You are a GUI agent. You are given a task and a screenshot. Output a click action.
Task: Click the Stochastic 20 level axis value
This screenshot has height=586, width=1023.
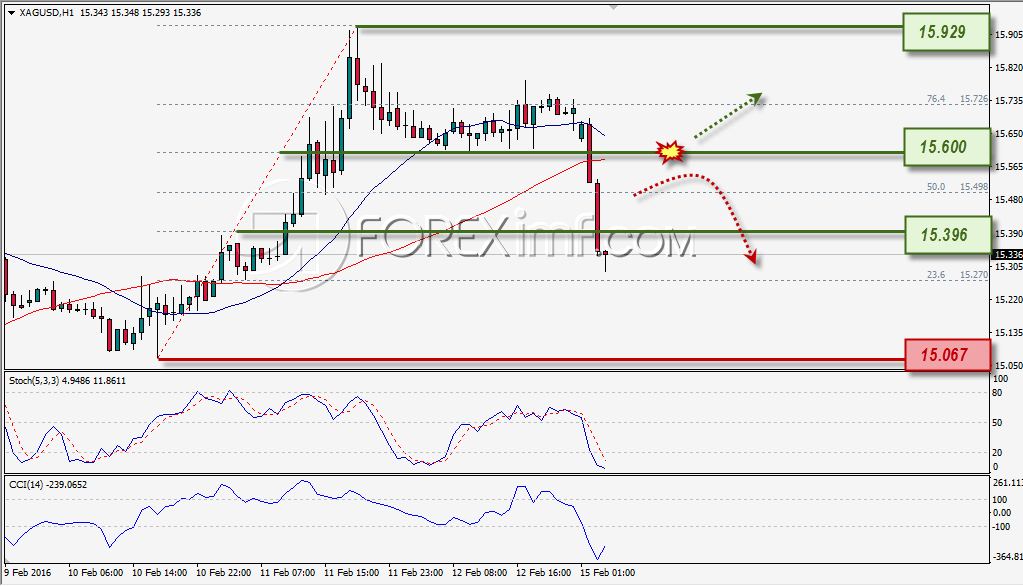coord(997,452)
